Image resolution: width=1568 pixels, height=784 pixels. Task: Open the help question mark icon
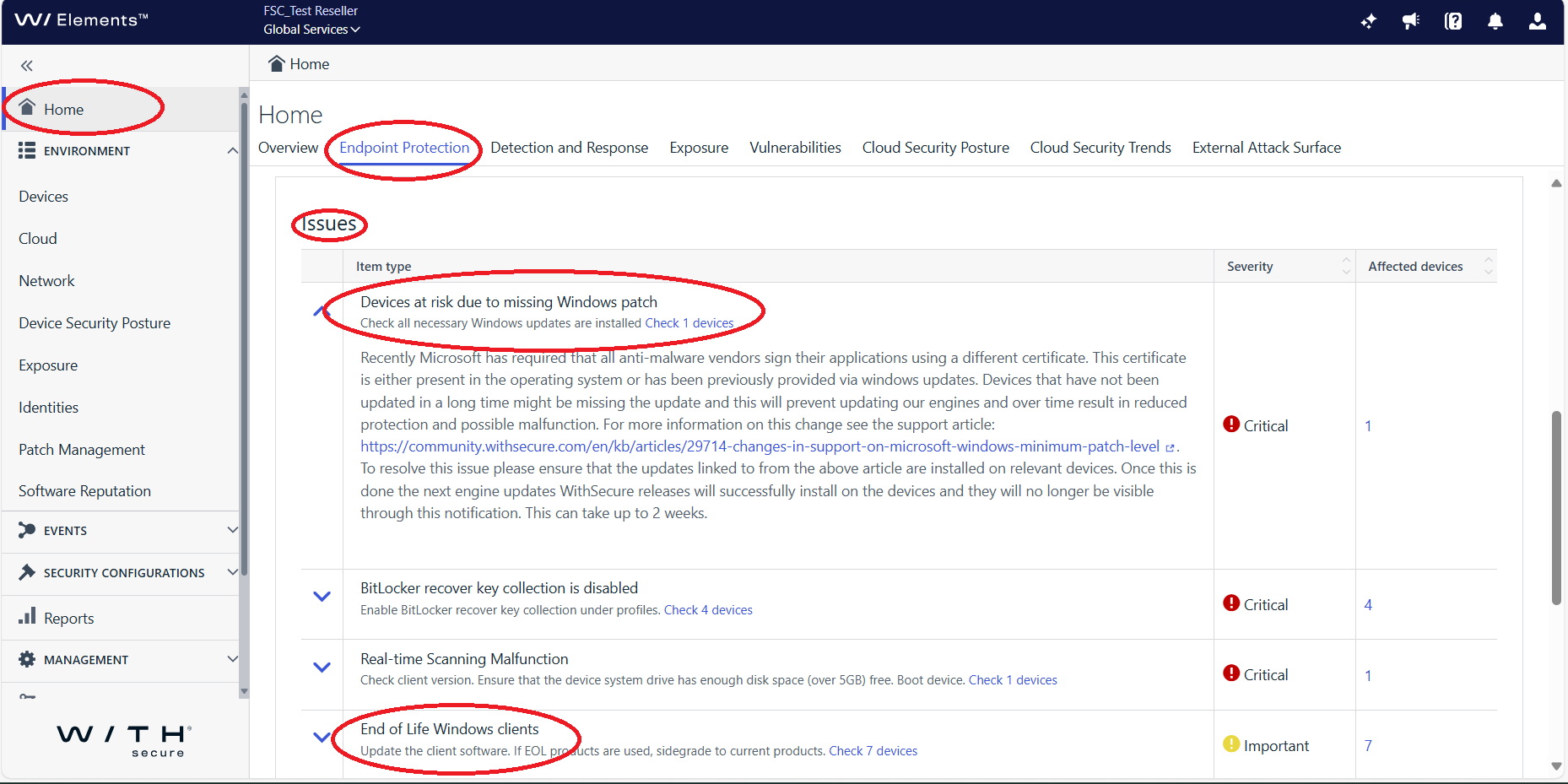(x=1453, y=21)
